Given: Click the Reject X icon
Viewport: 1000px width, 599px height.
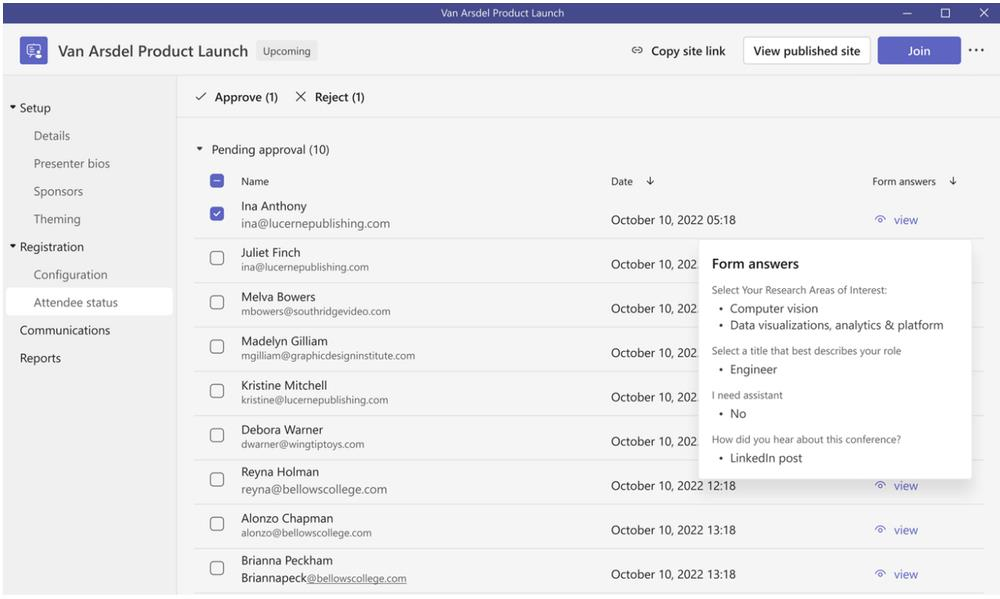Looking at the screenshot, I should coord(300,96).
